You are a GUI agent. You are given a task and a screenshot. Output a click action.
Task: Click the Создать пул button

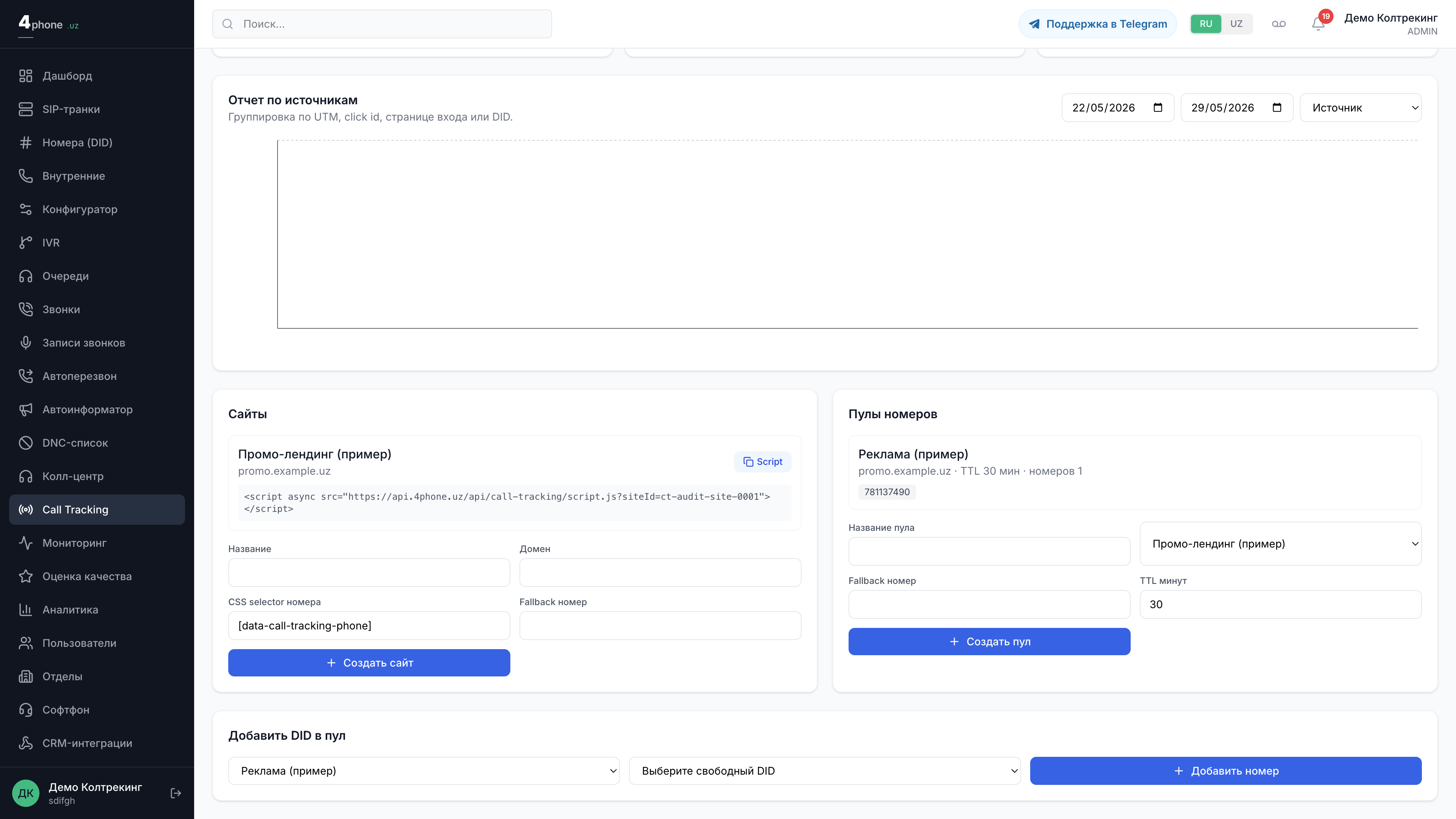[x=989, y=642]
